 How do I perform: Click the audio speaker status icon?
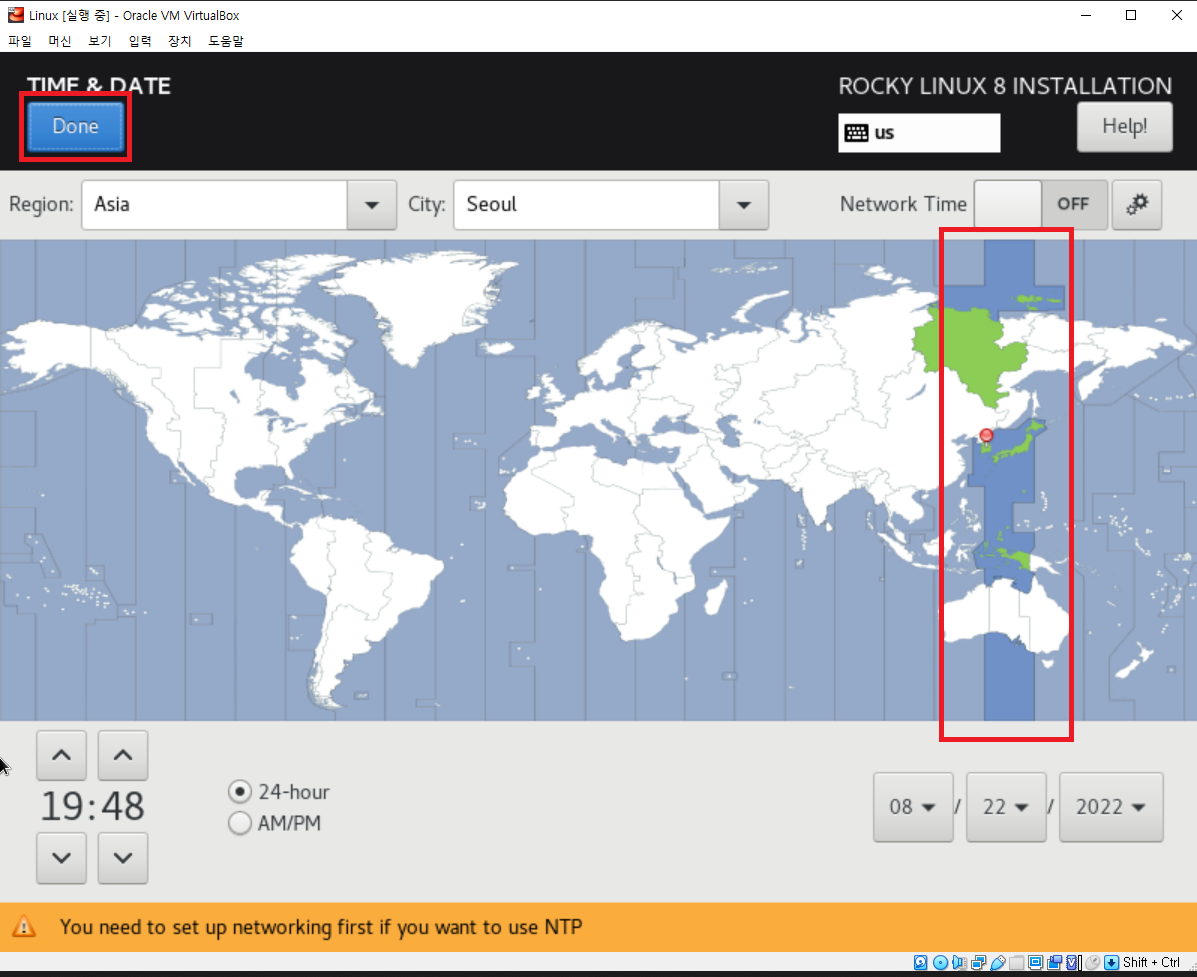pos(959,962)
